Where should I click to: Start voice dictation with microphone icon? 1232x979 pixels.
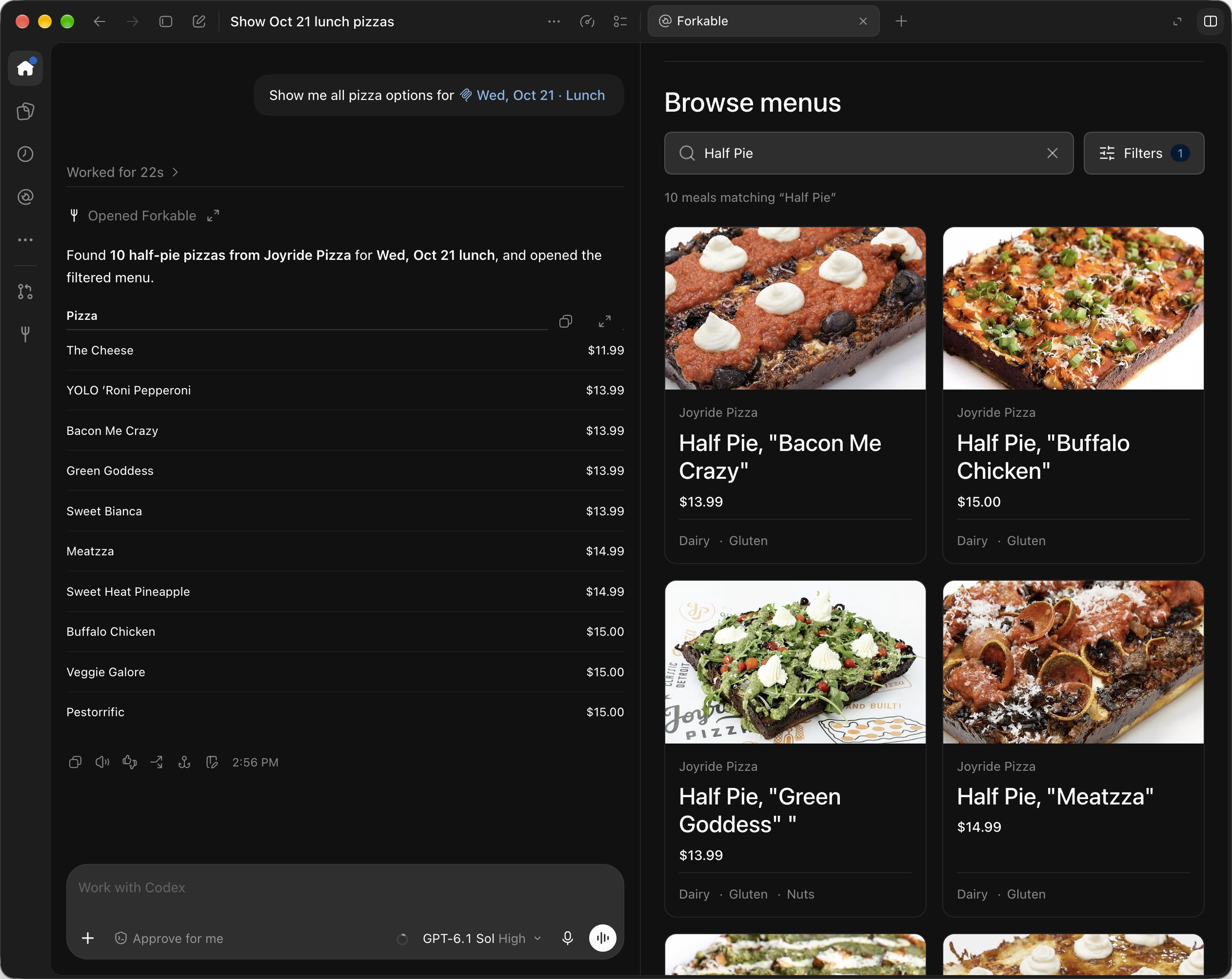[x=567, y=938]
